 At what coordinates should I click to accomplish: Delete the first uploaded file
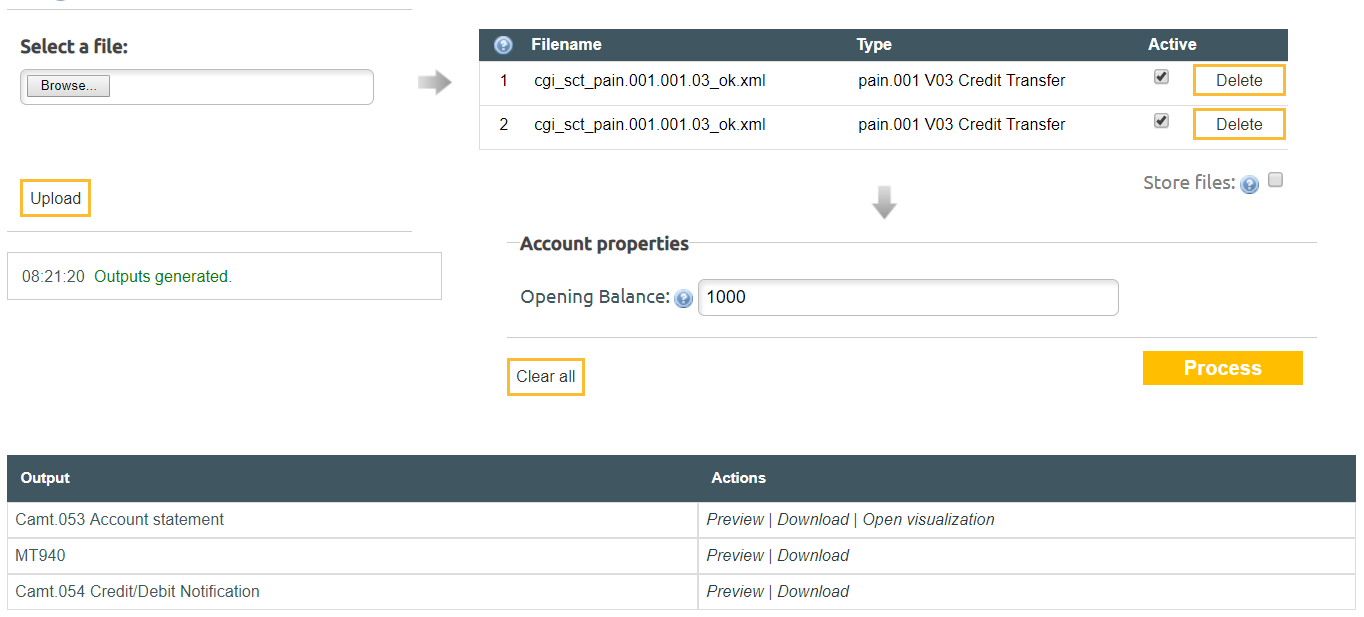1239,80
